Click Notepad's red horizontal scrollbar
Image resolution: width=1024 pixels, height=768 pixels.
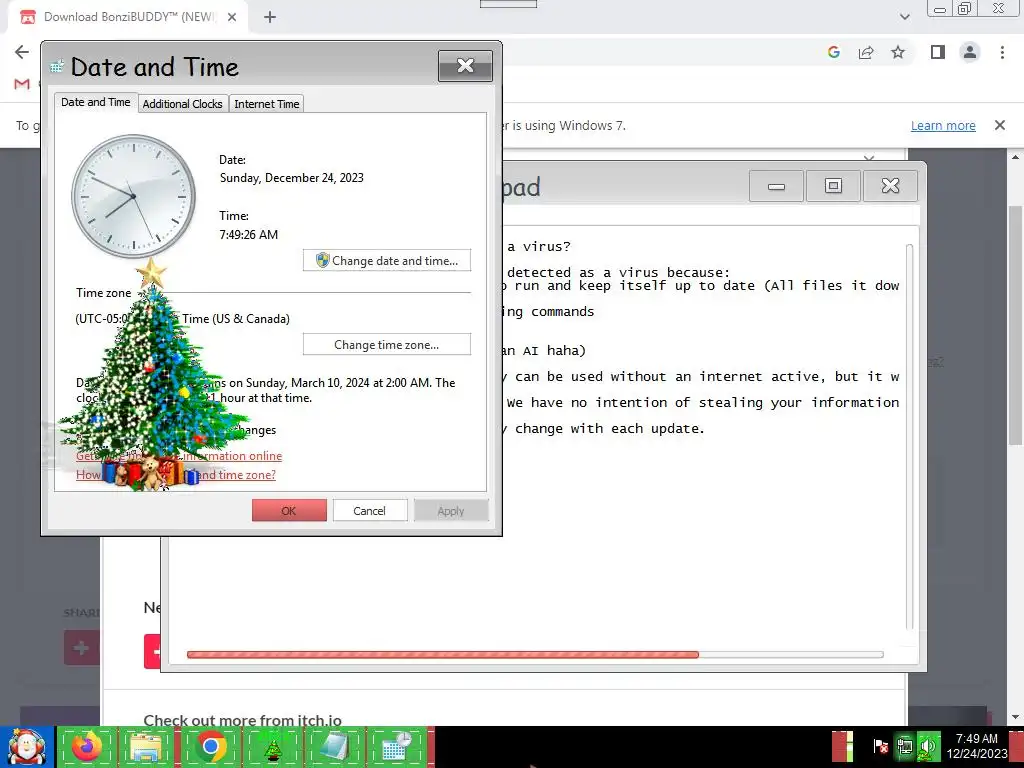coord(443,654)
